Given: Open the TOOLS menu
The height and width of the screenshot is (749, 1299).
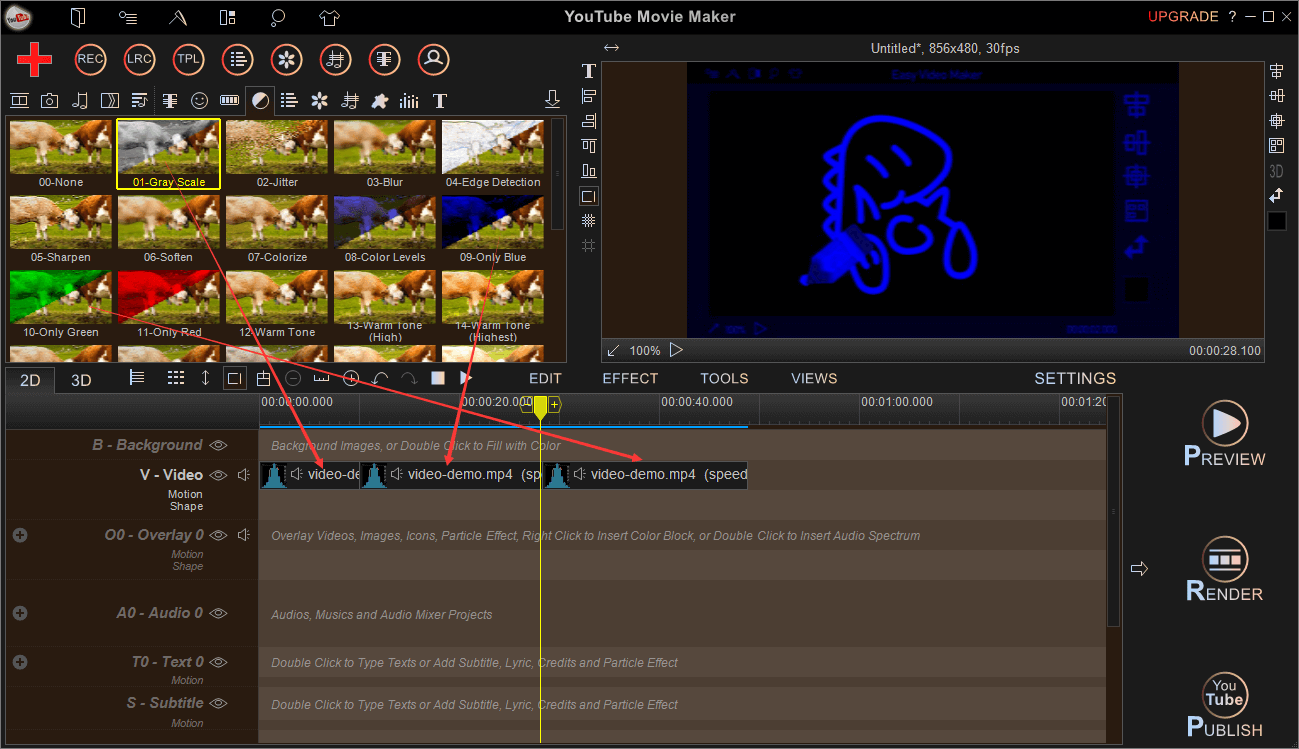Looking at the screenshot, I should 724,378.
